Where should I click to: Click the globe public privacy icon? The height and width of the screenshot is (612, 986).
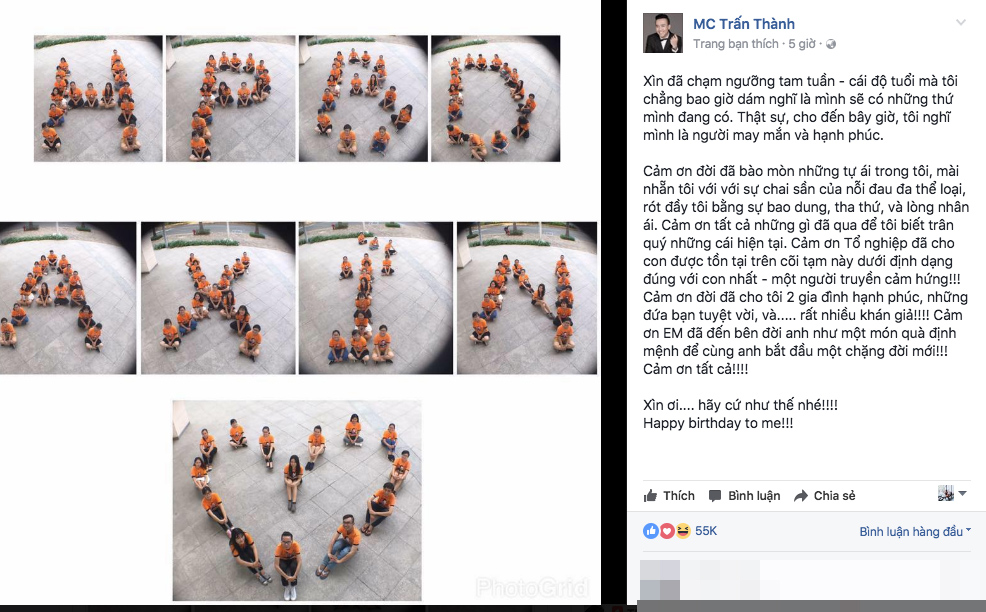click(x=831, y=44)
